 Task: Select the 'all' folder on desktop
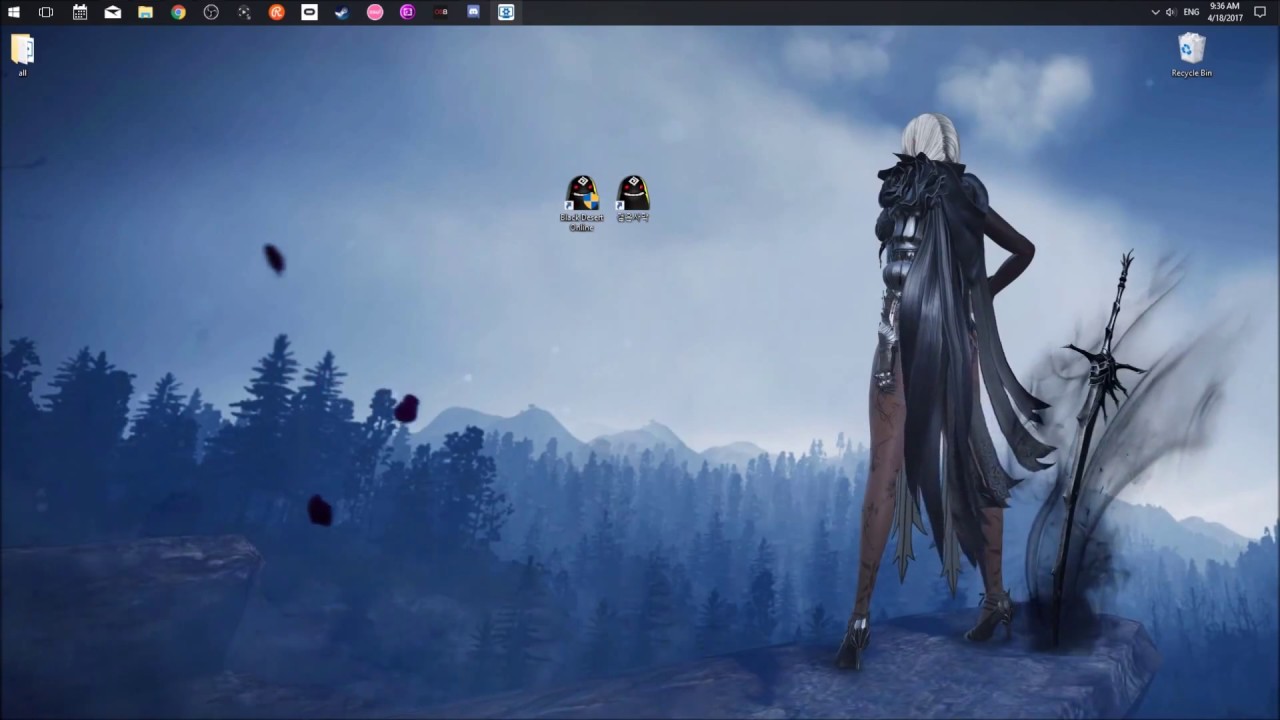[x=22, y=55]
